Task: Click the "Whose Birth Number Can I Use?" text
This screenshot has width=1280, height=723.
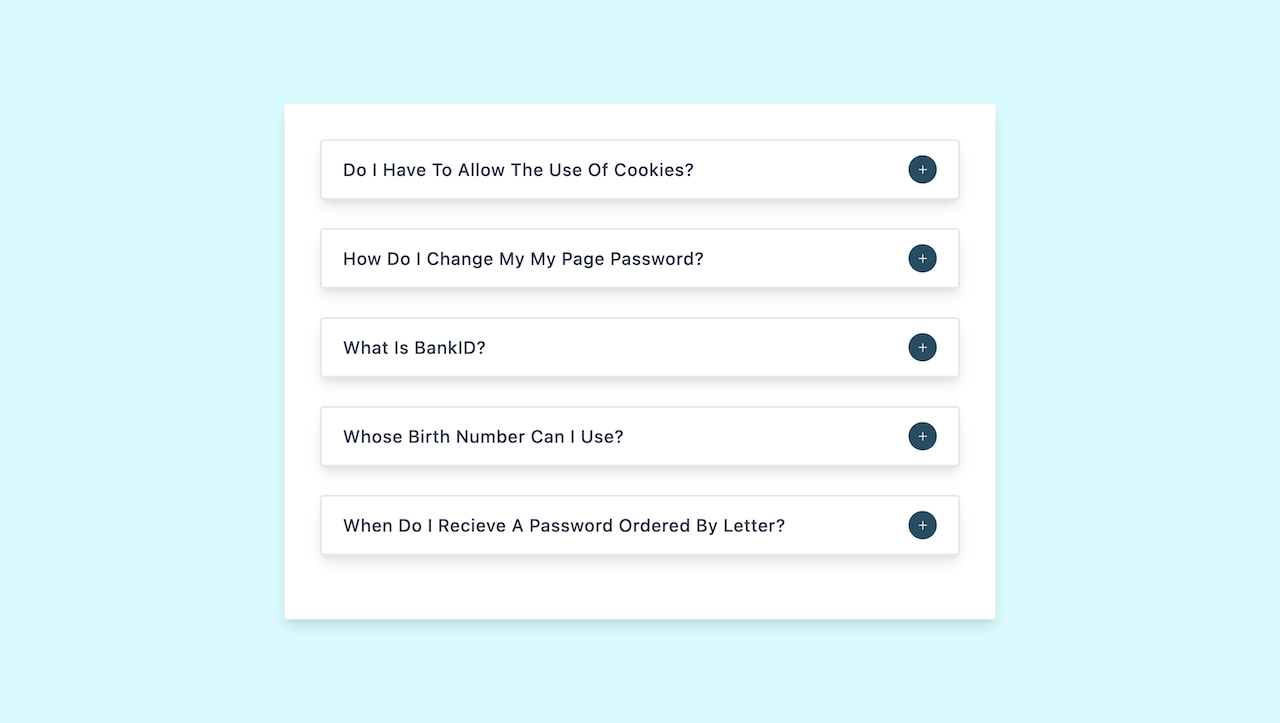Action: point(483,436)
